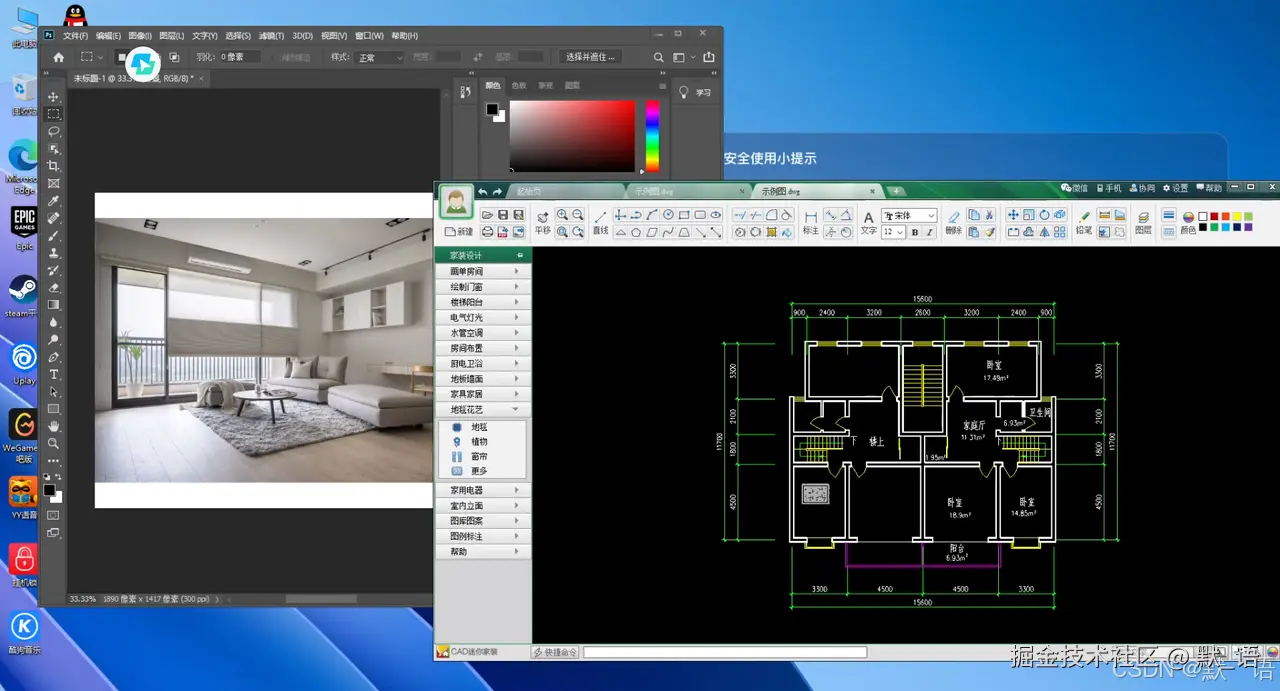Pick the yellow color swatch in CAD
1280x691 pixels.
click(x=1237, y=216)
